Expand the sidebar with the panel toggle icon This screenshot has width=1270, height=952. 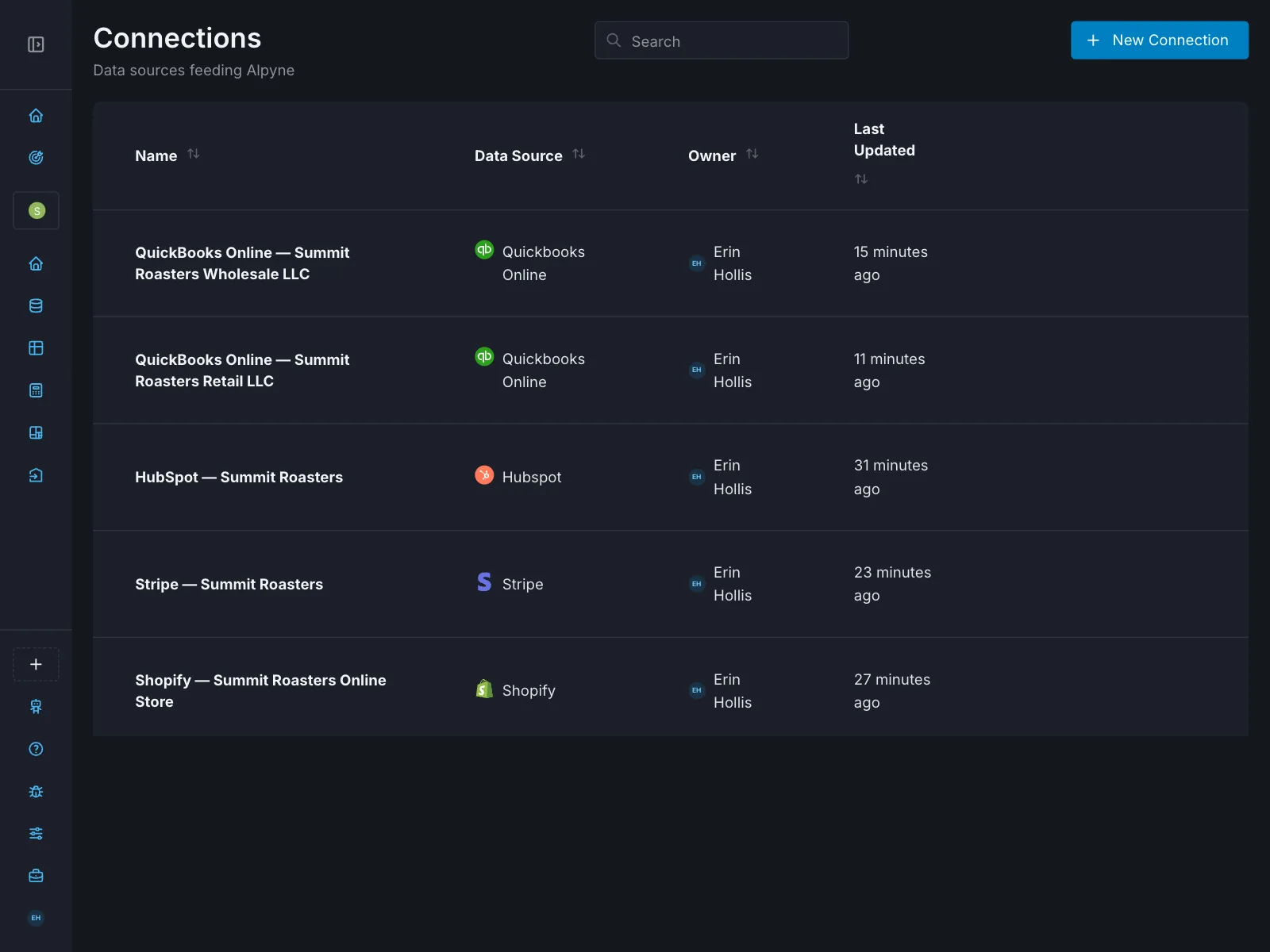(x=36, y=44)
